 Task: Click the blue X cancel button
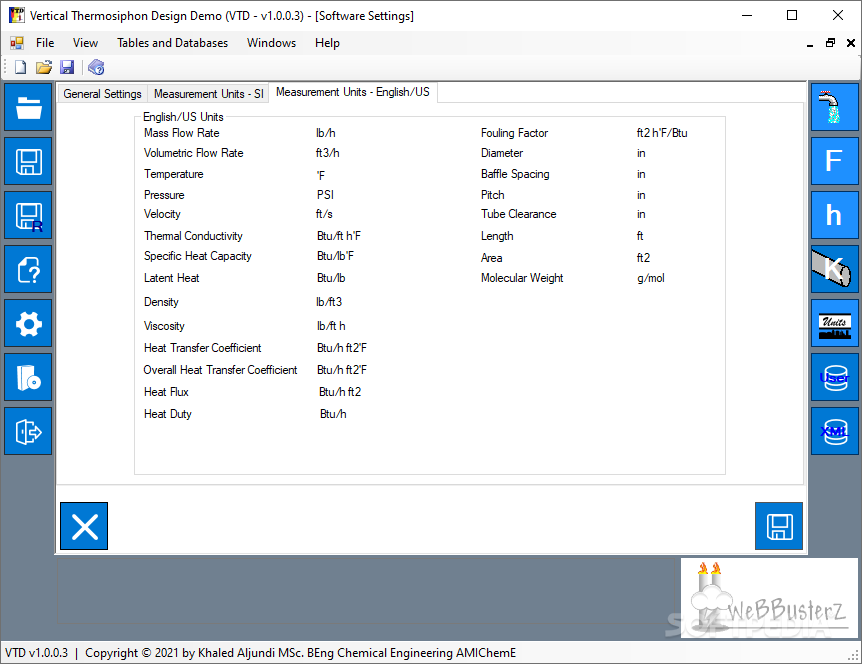tap(84, 526)
